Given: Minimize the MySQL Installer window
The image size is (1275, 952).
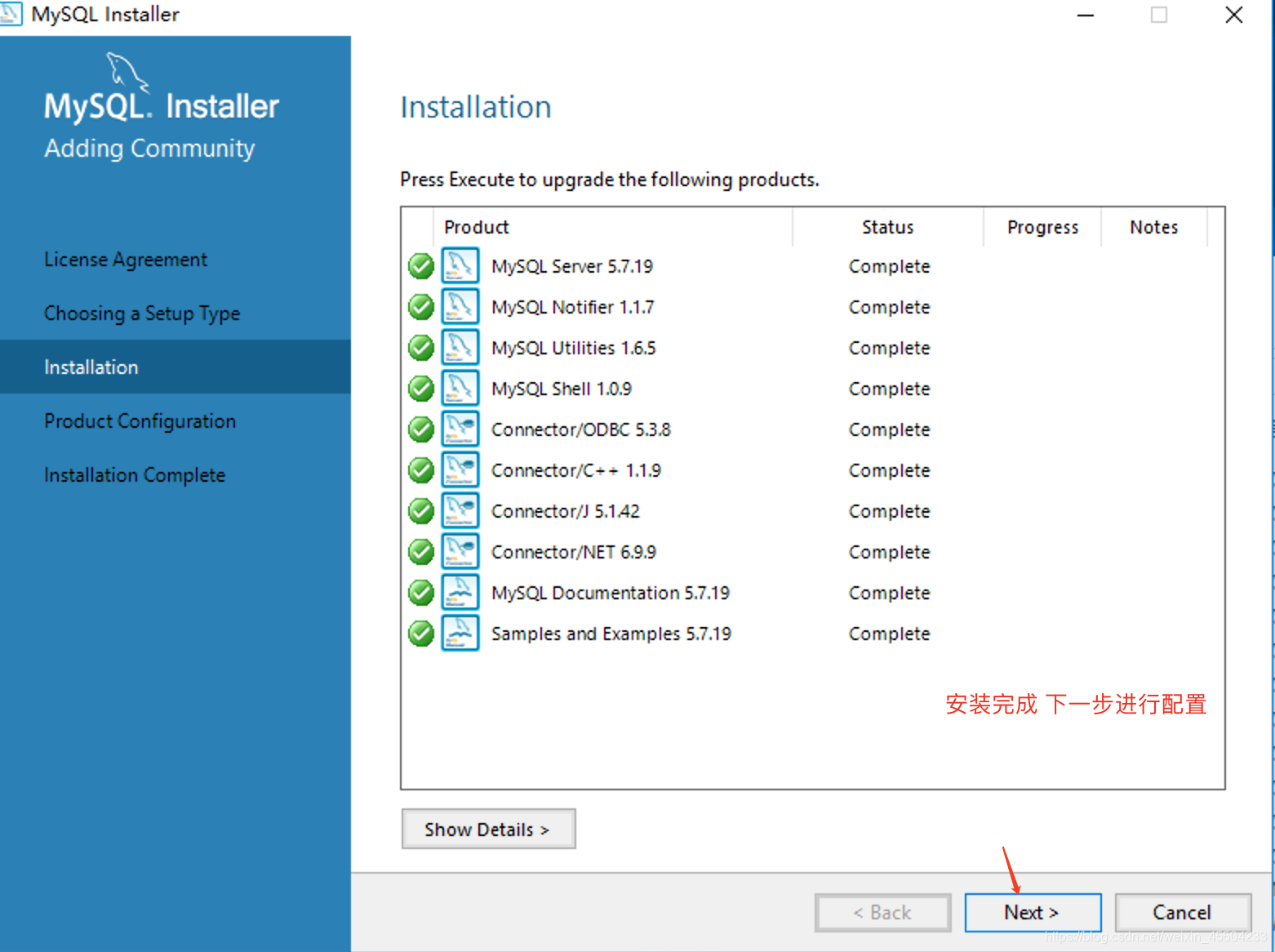Looking at the screenshot, I should pos(1086,15).
